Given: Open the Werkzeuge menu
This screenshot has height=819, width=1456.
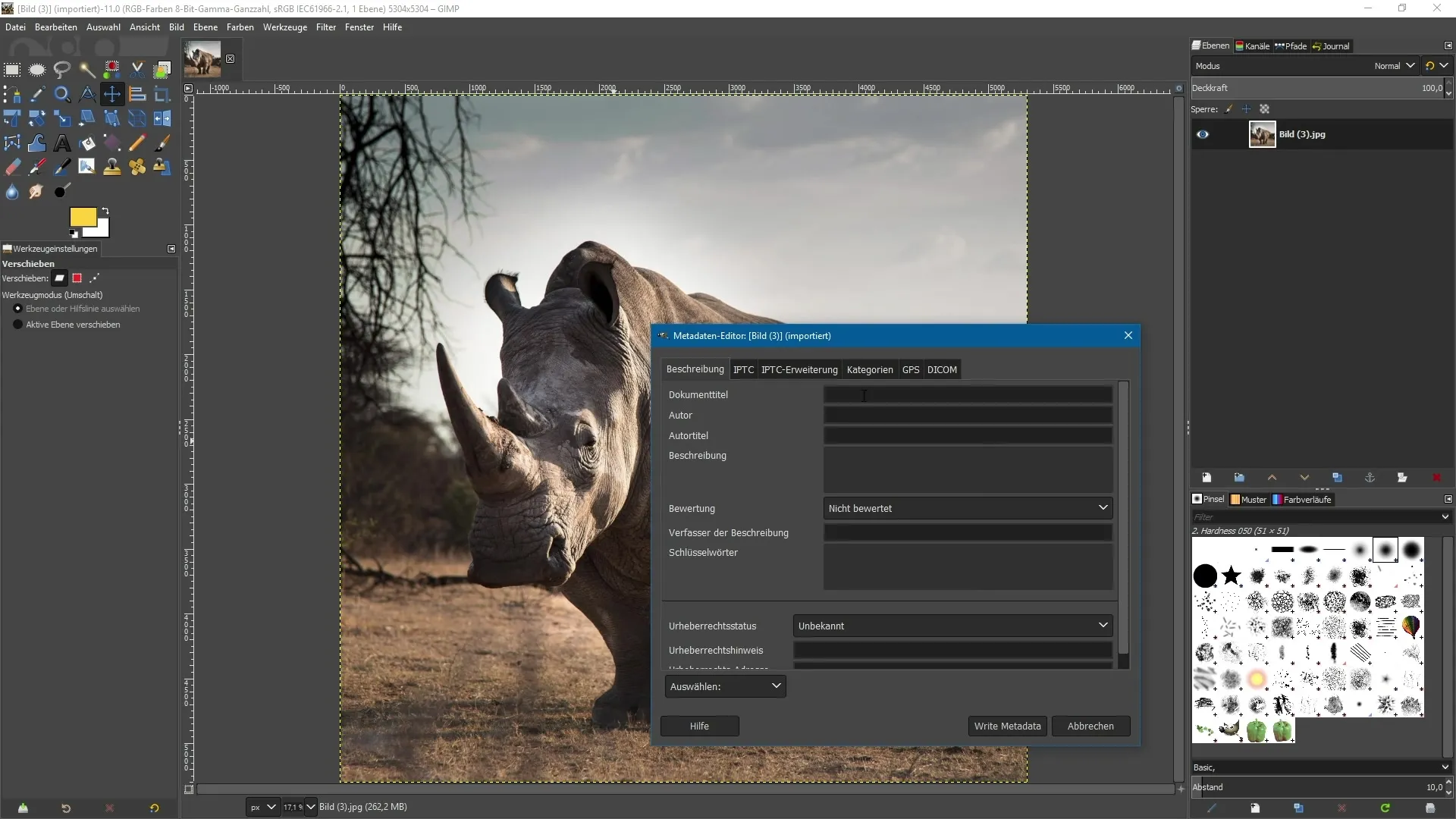Looking at the screenshot, I should coord(285,27).
